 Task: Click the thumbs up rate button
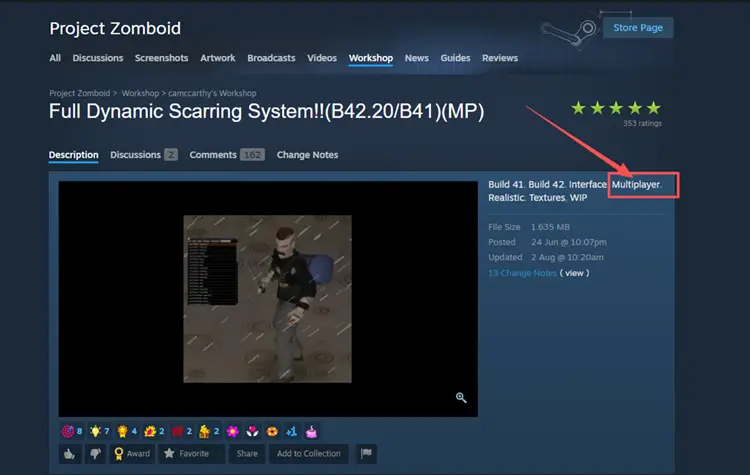click(x=70, y=453)
